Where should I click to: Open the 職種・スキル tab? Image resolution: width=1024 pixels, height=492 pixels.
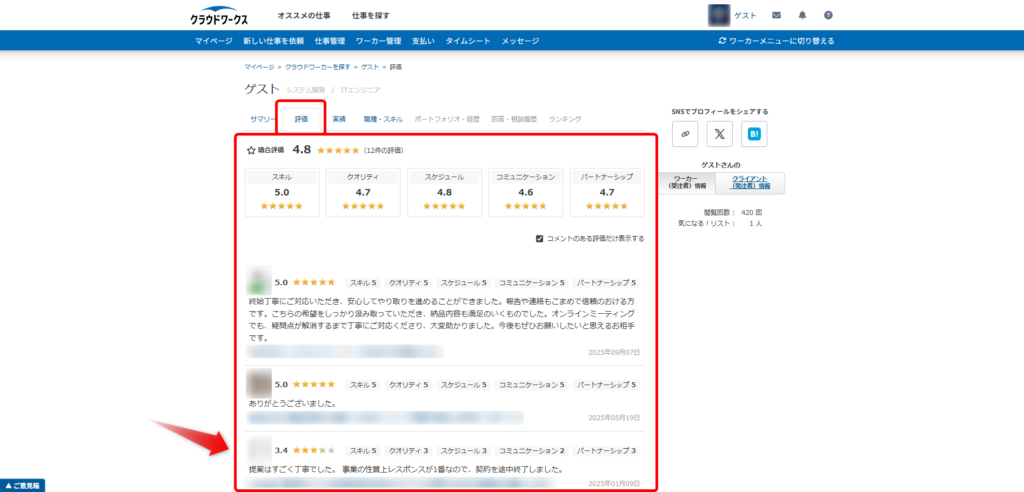[x=383, y=119]
